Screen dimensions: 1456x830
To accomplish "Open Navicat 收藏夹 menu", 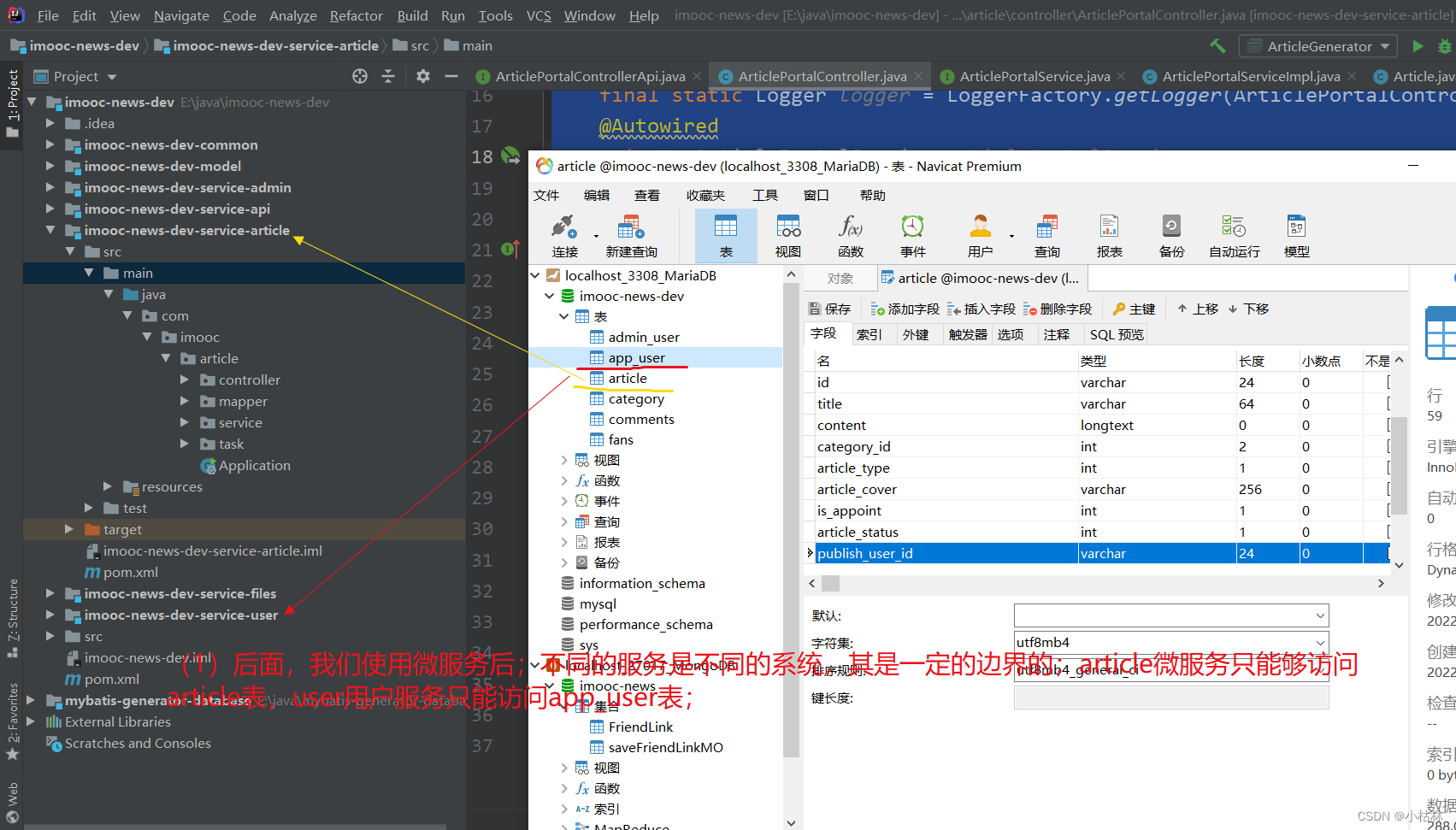I will click(x=705, y=195).
